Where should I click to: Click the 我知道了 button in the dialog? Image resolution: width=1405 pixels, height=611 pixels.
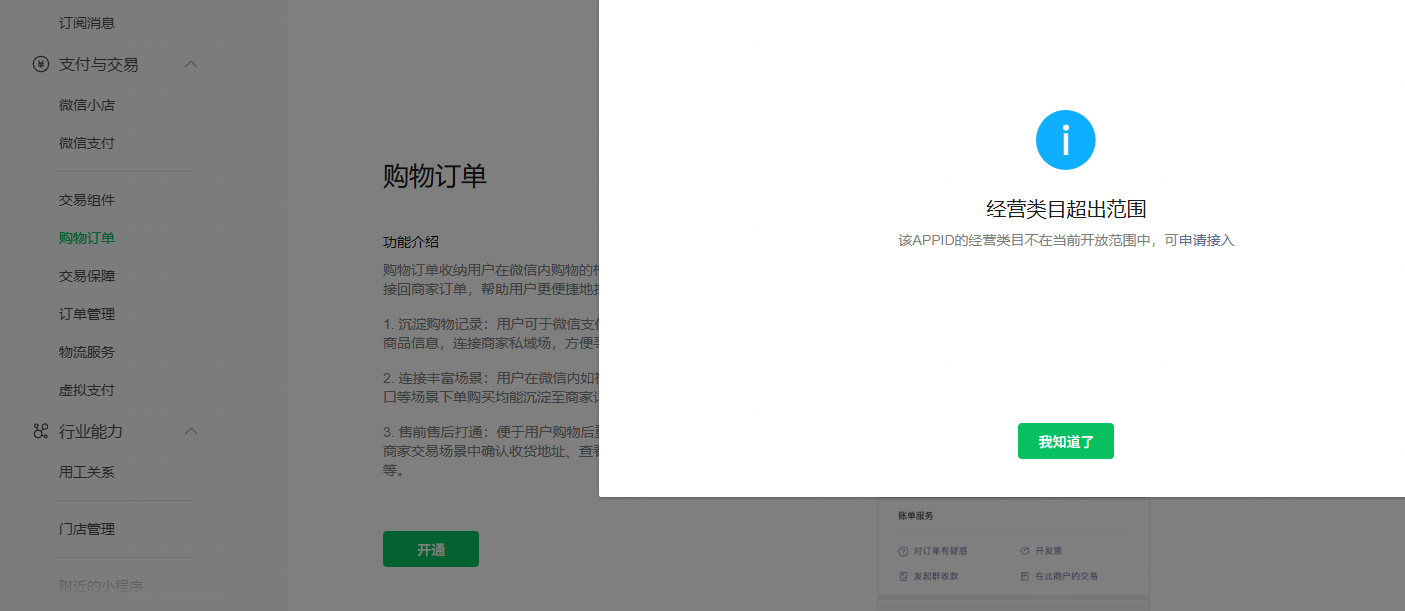1065,441
